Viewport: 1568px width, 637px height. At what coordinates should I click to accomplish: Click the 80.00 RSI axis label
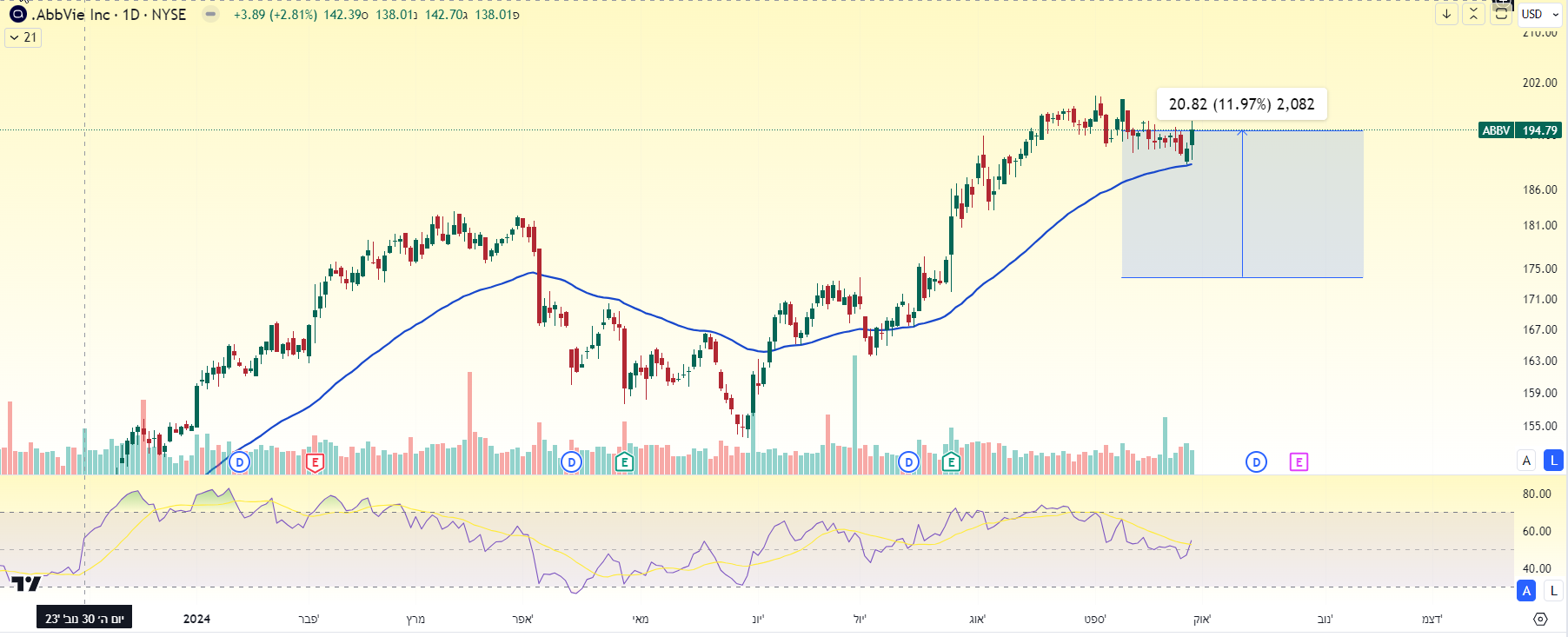(x=1537, y=494)
